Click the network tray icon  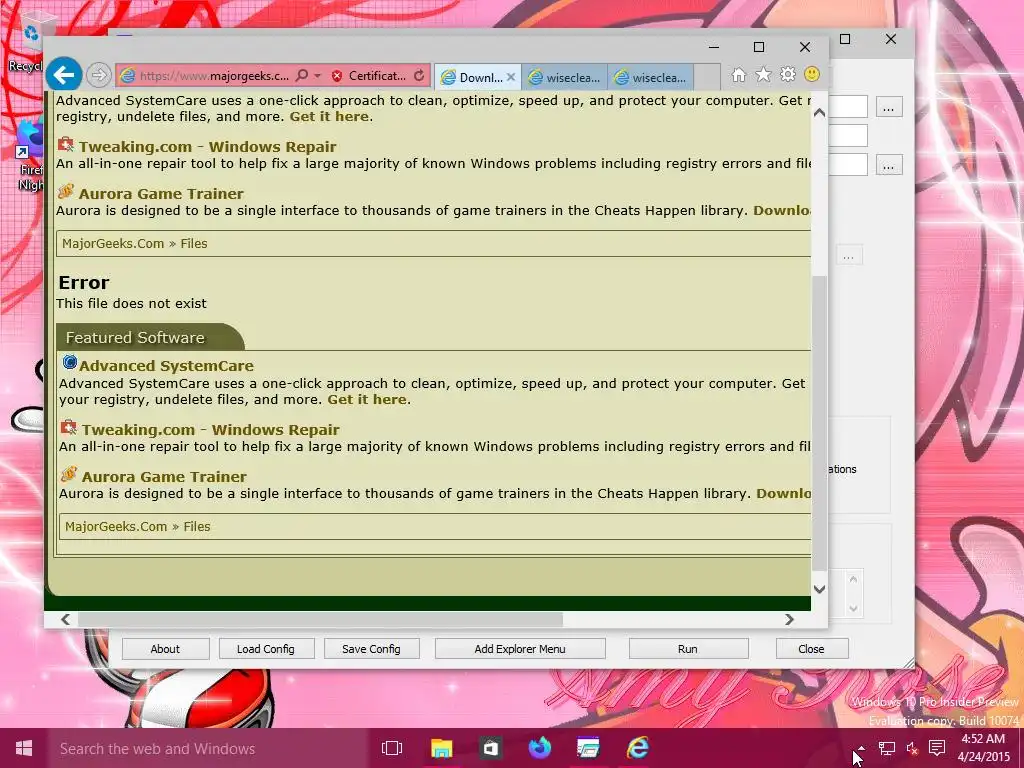point(886,748)
